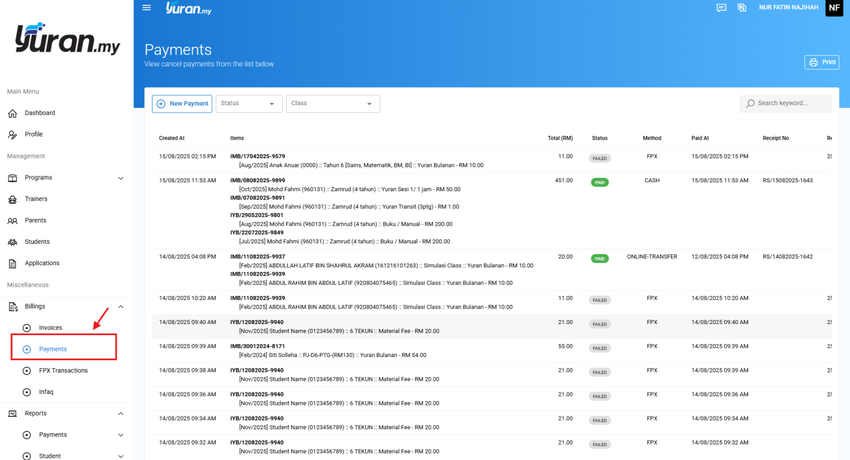Image resolution: width=850 pixels, height=460 pixels.
Task: Click the Students icon in sidebar
Action: coord(12,242)
